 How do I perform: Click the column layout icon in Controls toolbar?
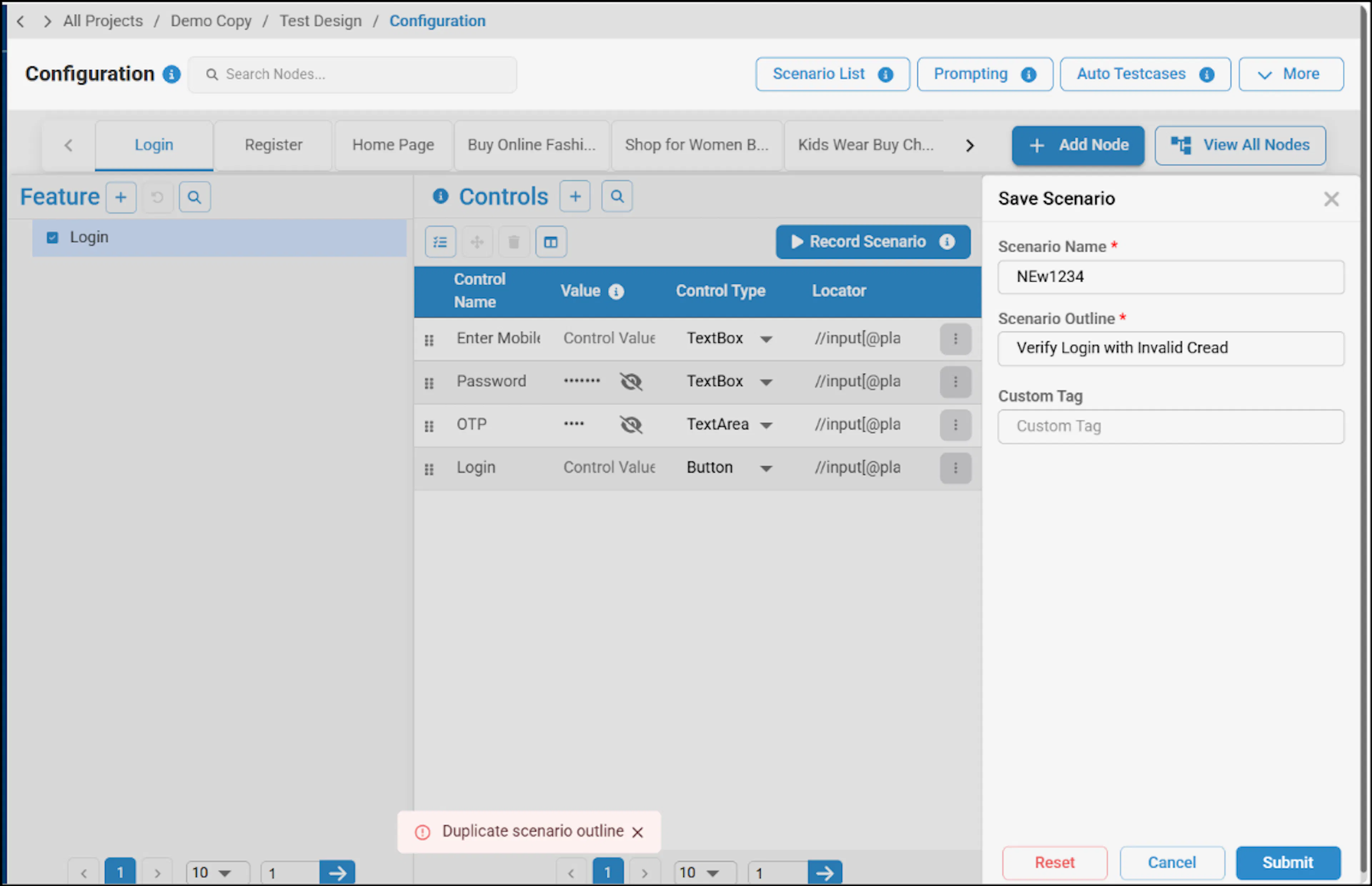point(551,242)
